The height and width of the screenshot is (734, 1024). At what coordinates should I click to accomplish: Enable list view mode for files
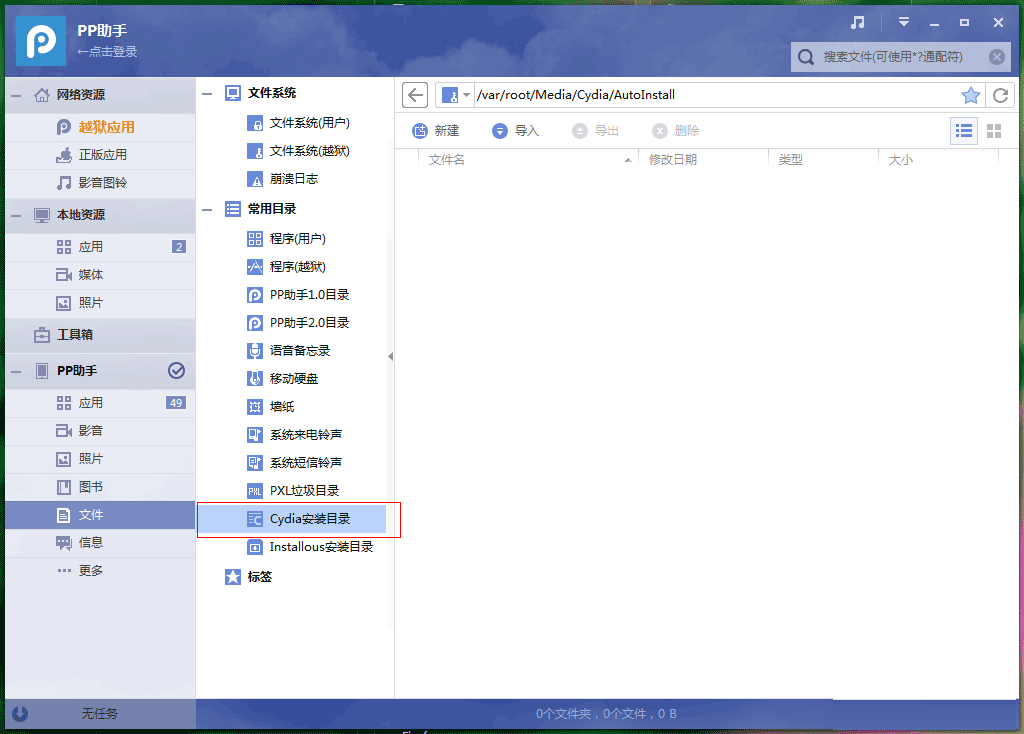[963, 130]
